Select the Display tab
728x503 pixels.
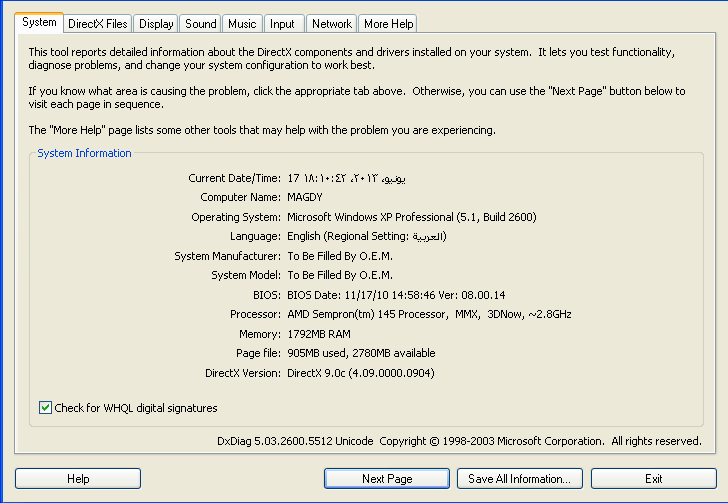pyautogui.click(x=156, y=24)
